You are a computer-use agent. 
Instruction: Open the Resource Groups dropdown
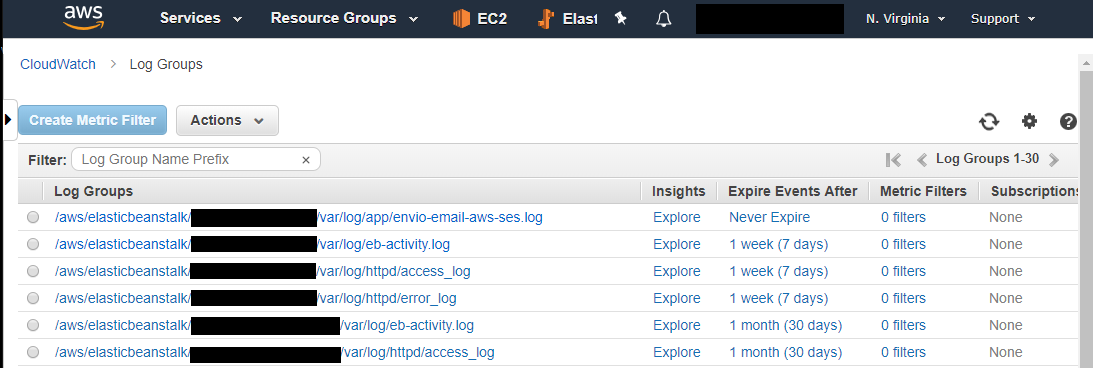click(344, 19)
